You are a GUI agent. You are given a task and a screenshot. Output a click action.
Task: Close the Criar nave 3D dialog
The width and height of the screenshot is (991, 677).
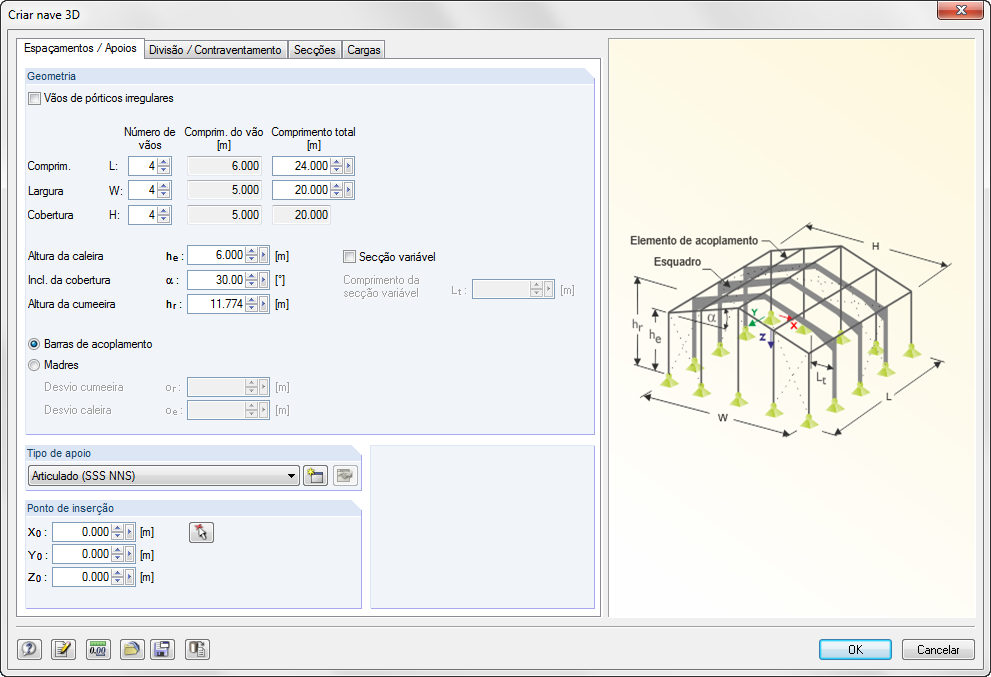[x=960, y=10]
